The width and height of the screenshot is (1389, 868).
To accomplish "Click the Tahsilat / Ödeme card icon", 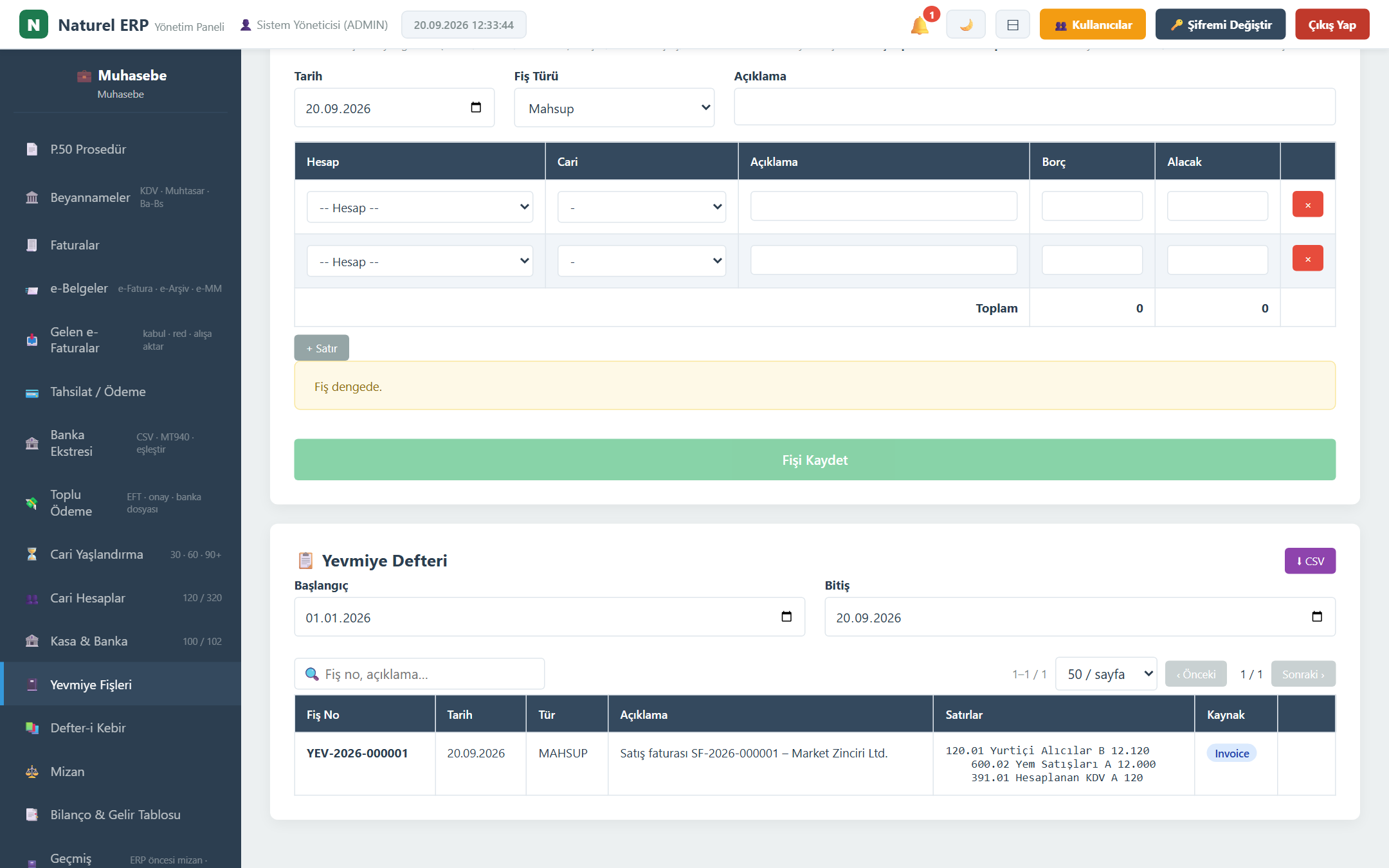I will click(x=32, y=392).
